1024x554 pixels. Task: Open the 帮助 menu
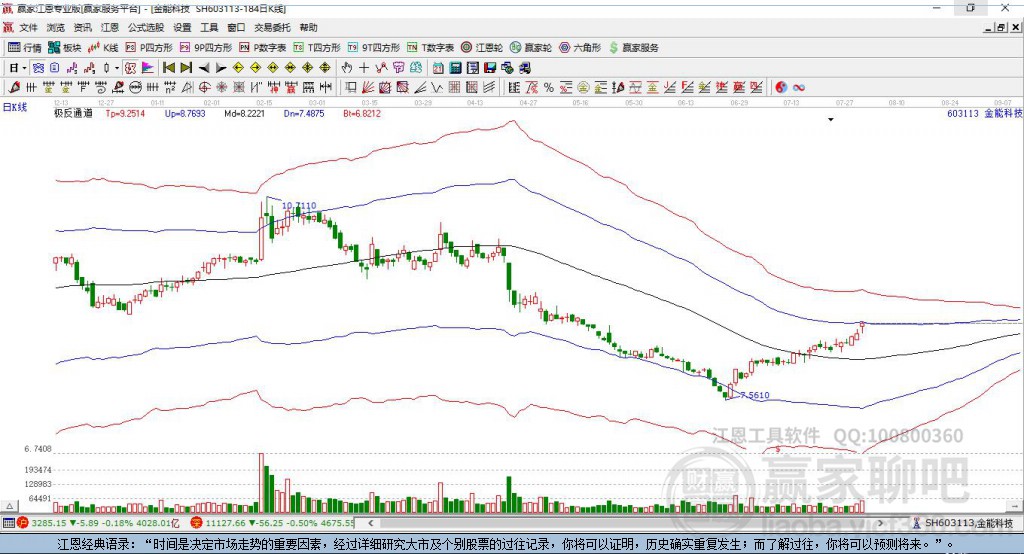click(x=308, y=27)
